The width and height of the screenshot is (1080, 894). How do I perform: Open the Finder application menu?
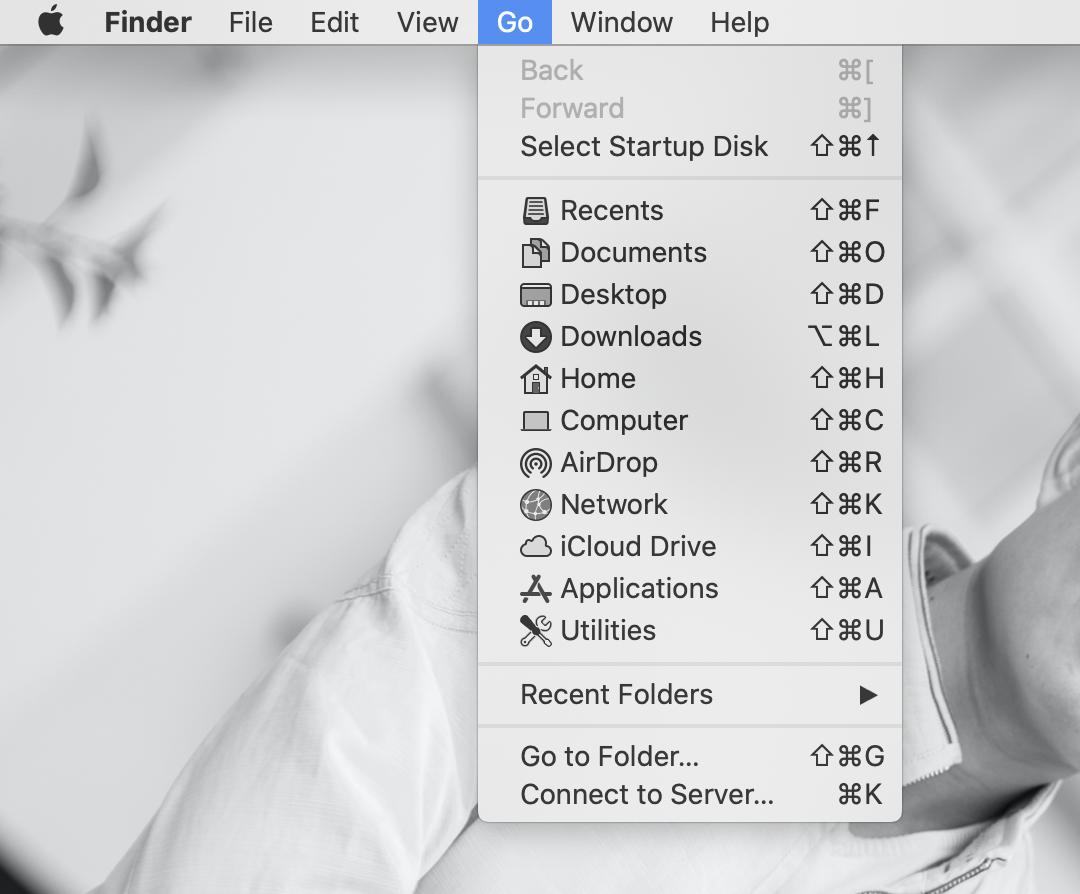pos(147,22)
